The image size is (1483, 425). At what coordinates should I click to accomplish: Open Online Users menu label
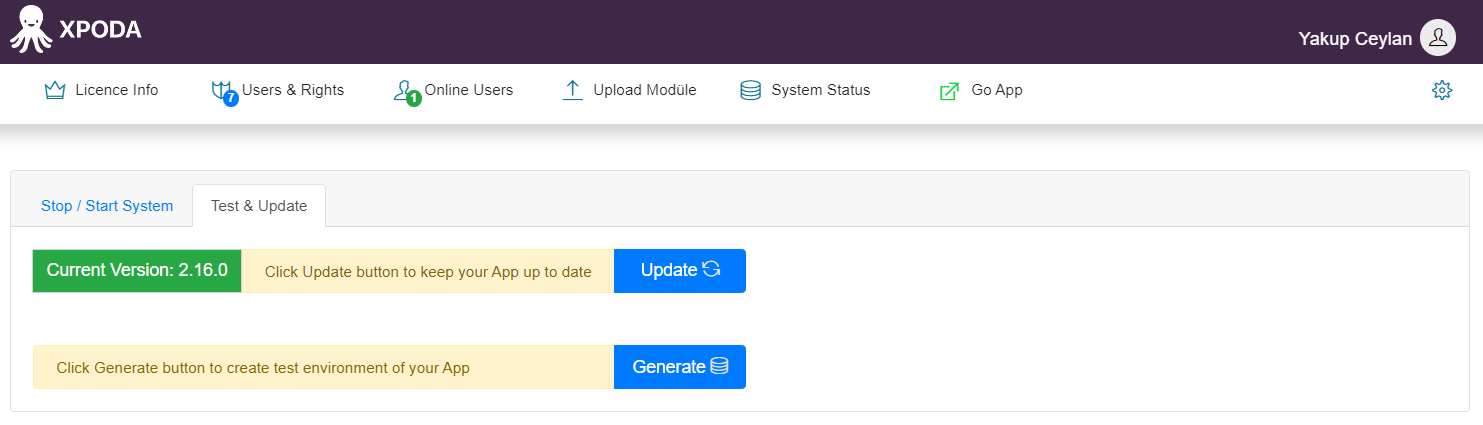pos(469,90)
